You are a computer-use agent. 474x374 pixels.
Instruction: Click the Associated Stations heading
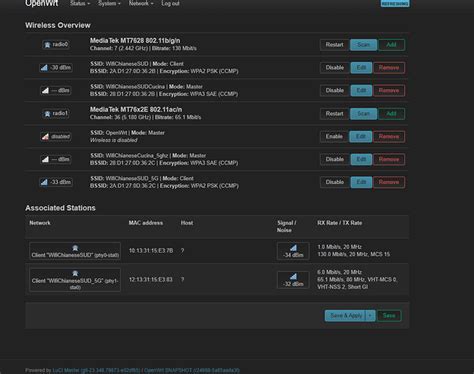pyautogui.click(x=60, y=208)
